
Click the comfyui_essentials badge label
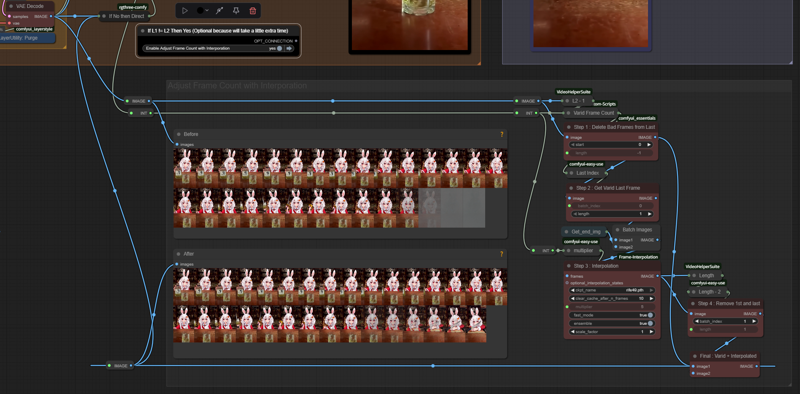click(x=636, y=118)
